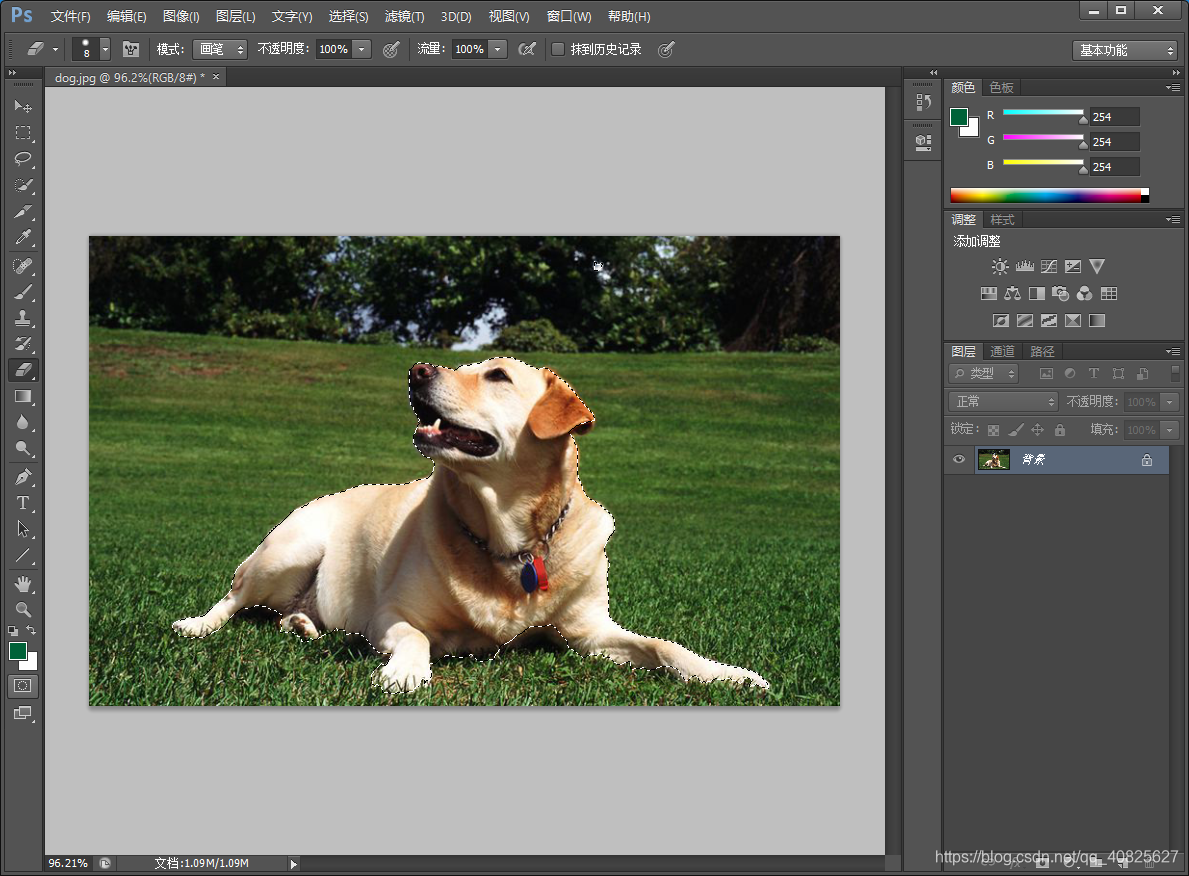Hide the Background layer eye icon
1189x876 pixels.
click(958, 459)
